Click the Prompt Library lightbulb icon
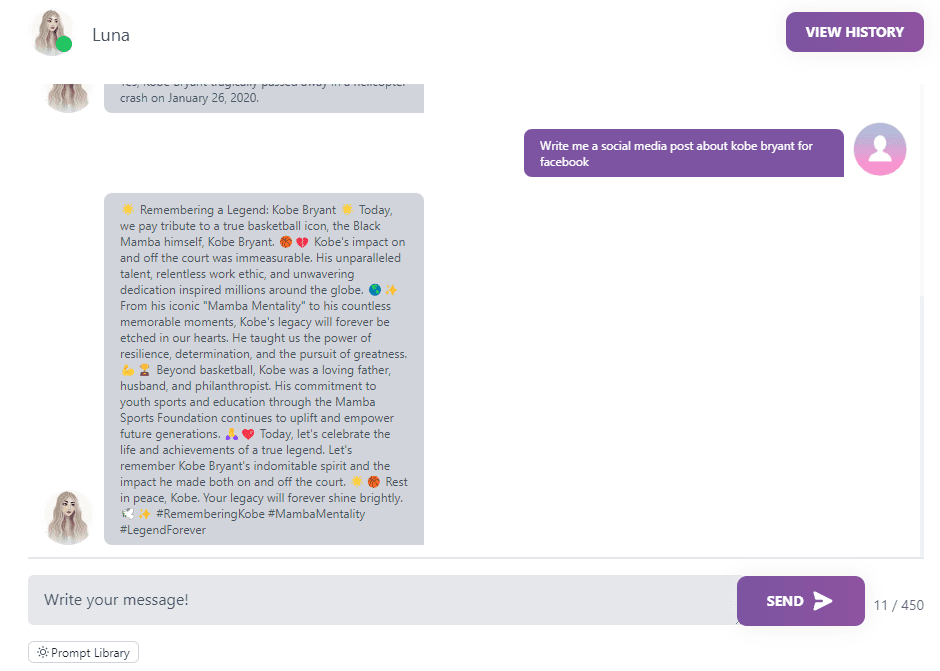This screenshot has width=940, height=671. (43, 652)
